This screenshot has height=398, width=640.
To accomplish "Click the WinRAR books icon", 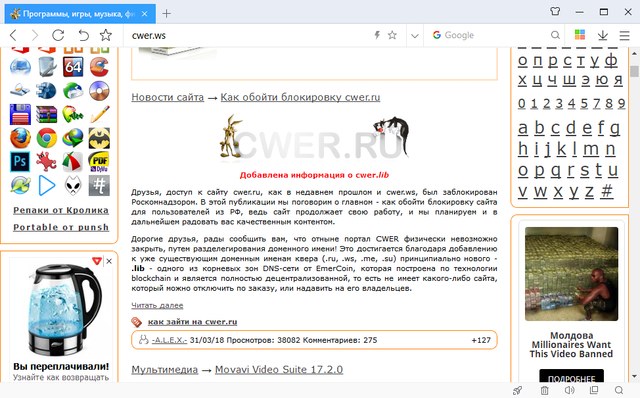I will pos(46,114).
